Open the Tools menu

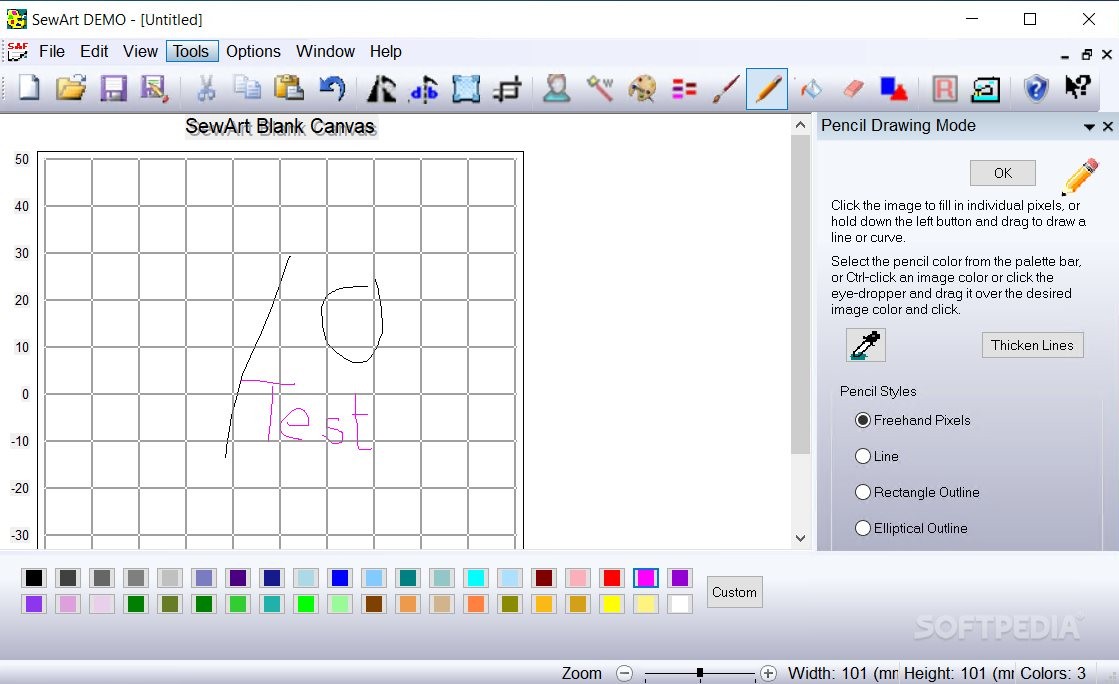click(191, 51)
